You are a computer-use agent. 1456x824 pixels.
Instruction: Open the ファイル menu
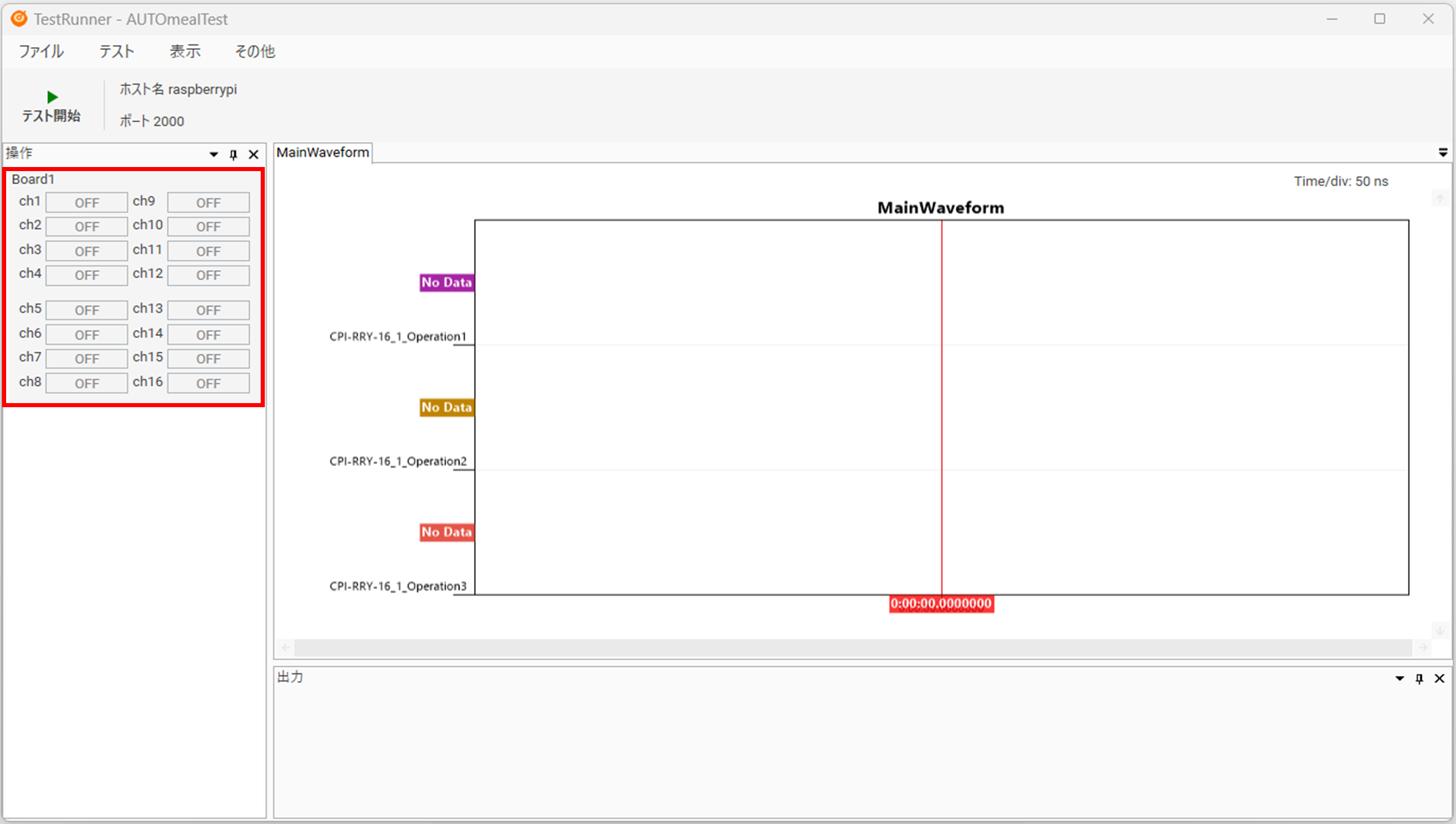click(x=41, y=51)
